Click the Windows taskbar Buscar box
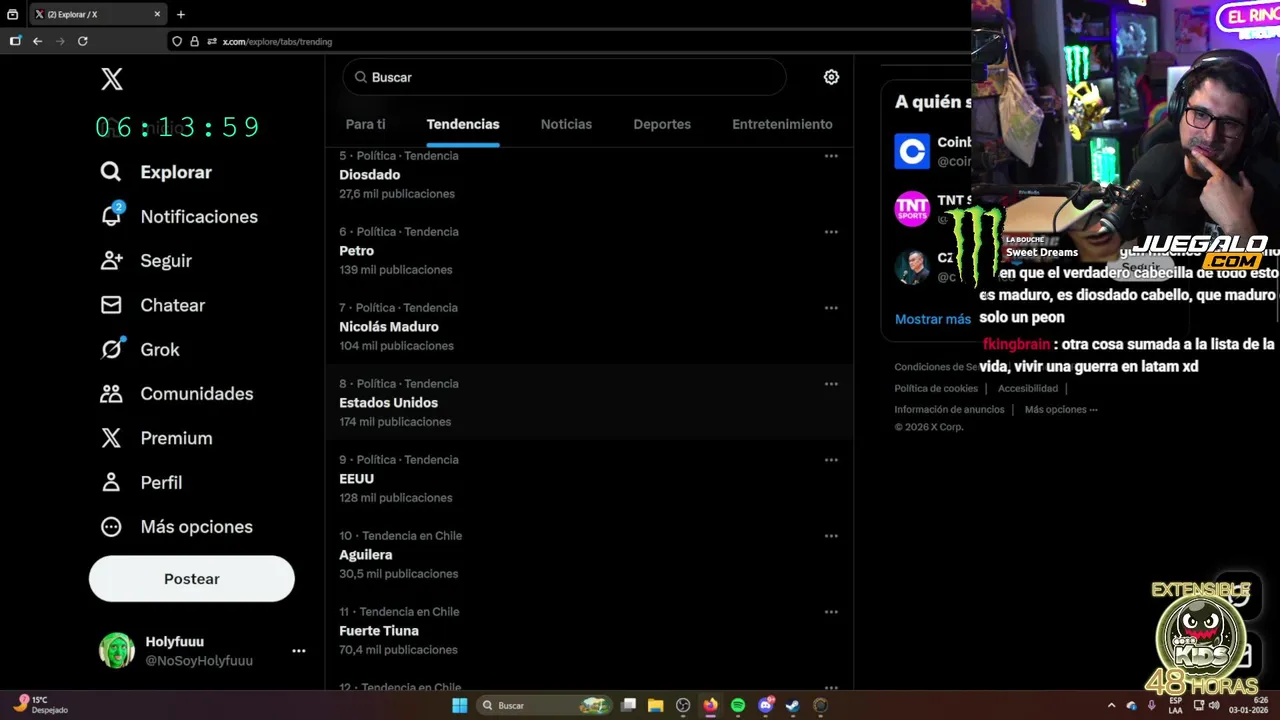The width and height of the screenshot is (1280, 720). click(543, 705)
